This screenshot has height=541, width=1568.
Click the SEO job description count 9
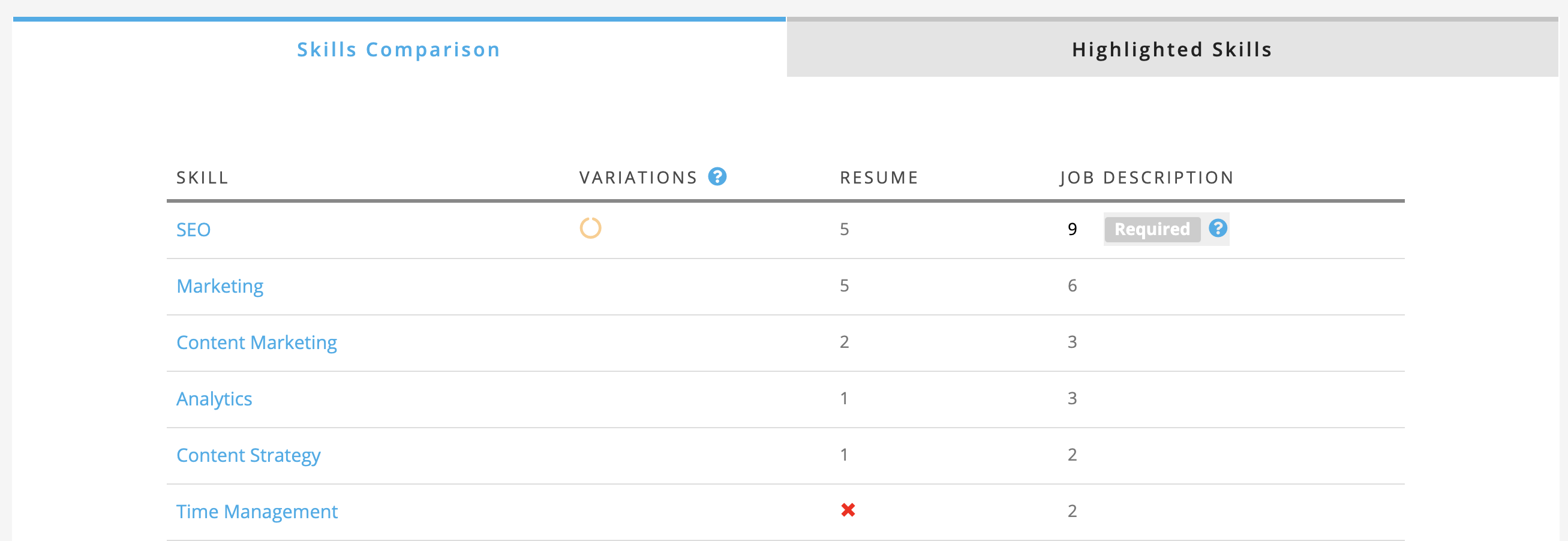tap(1072, 230)
